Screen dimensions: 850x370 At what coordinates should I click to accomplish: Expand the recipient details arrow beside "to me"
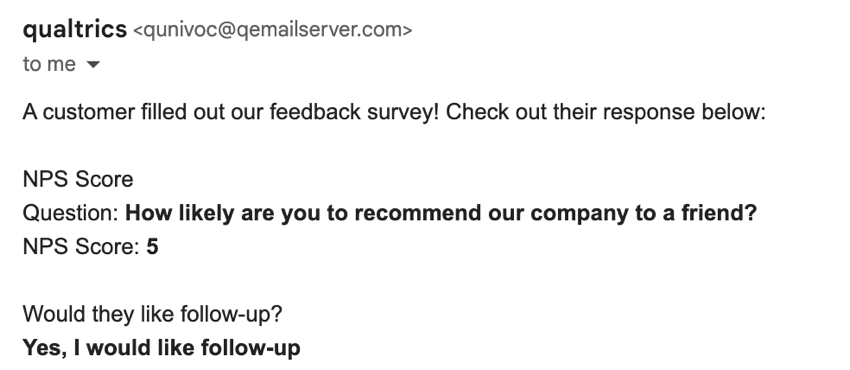pos(93,64)
